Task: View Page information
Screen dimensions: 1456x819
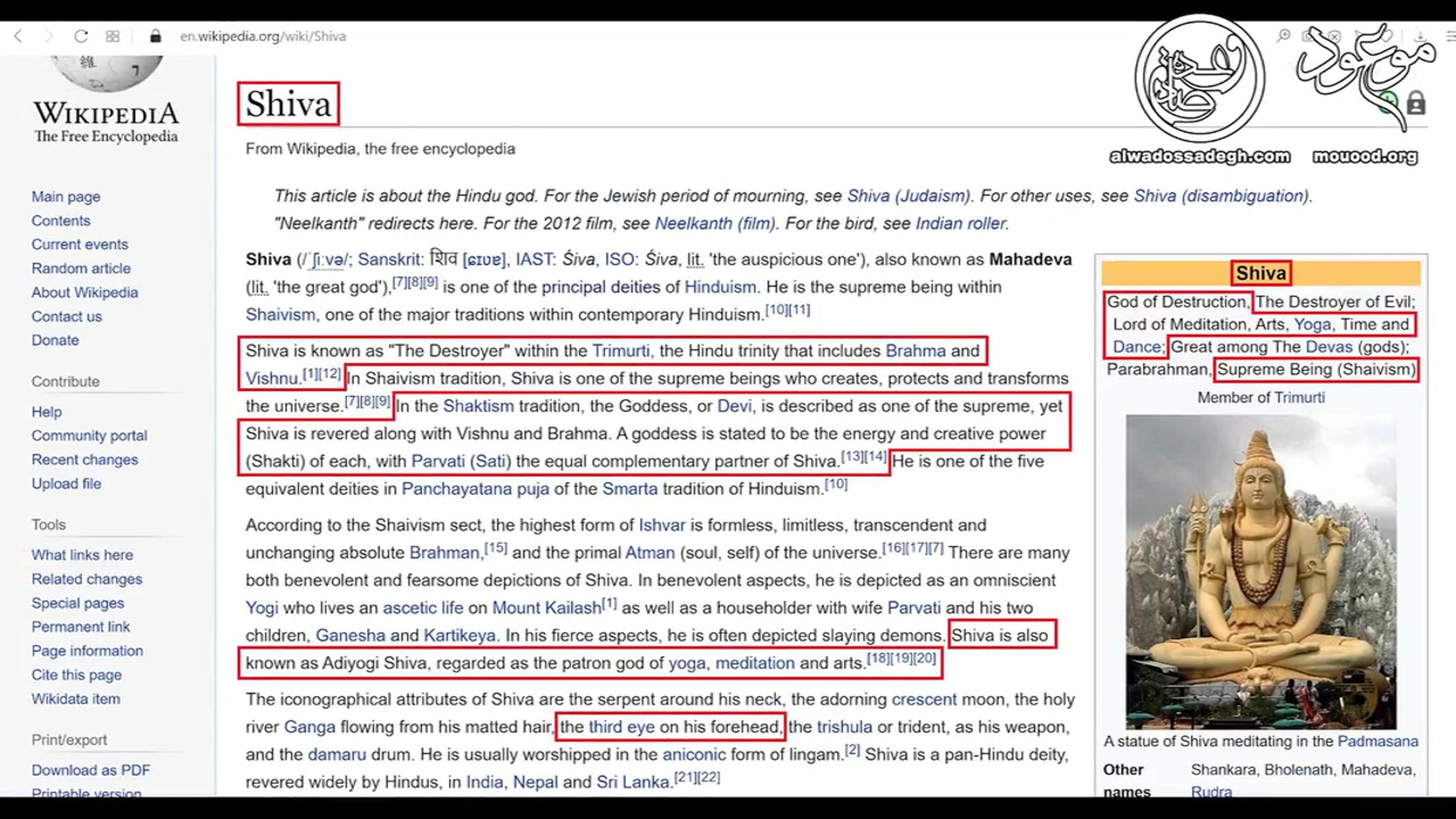Action: point(87,651)
